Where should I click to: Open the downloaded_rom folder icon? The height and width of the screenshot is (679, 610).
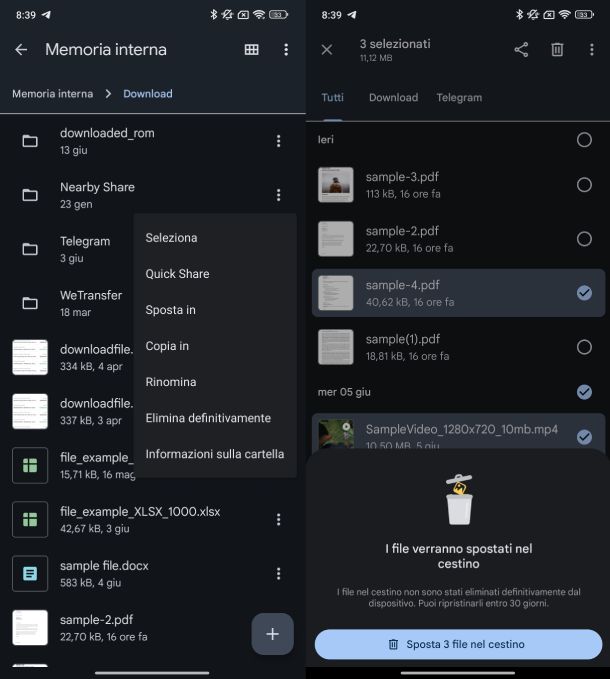coord(30,141)
